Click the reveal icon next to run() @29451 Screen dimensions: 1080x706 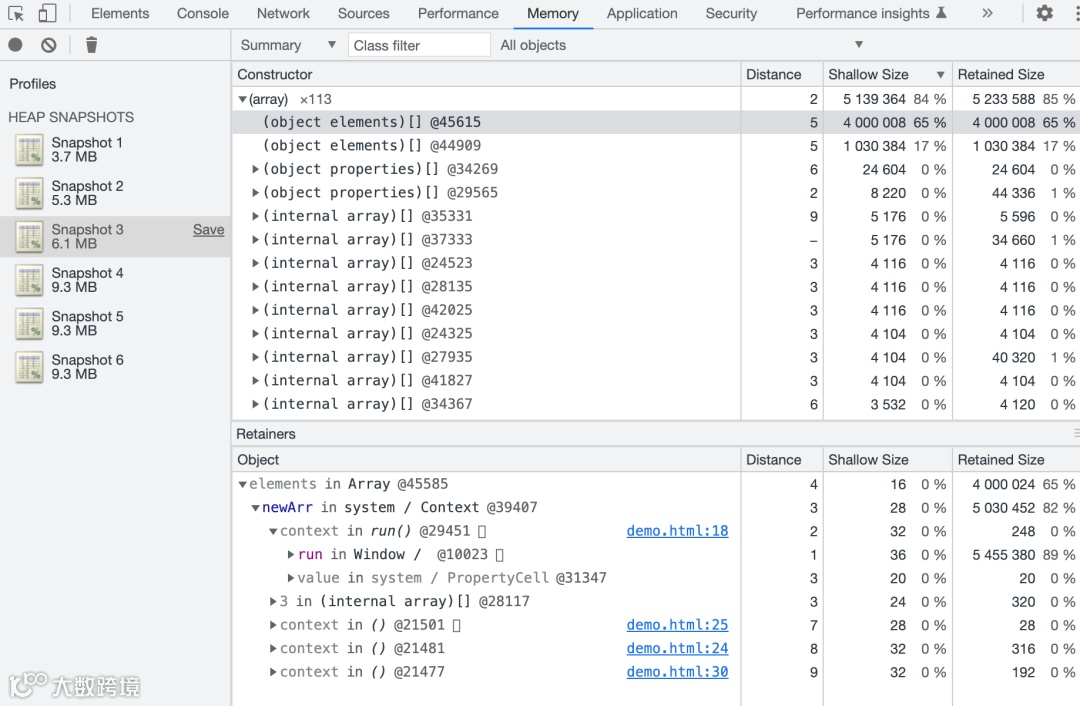coord(482,531)
